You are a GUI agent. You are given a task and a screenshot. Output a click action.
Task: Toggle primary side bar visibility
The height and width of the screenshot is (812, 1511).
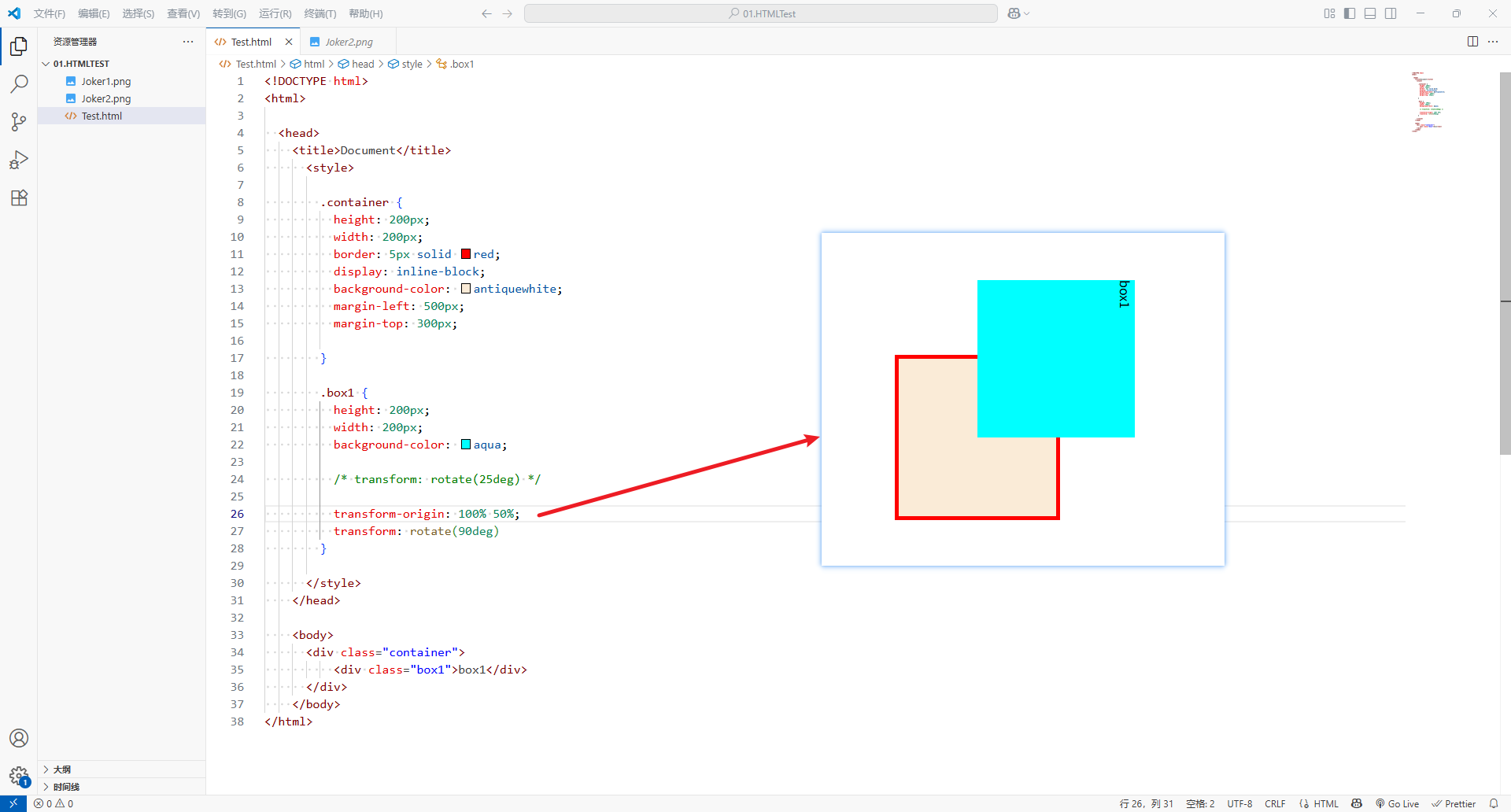tap(1350, 13)
